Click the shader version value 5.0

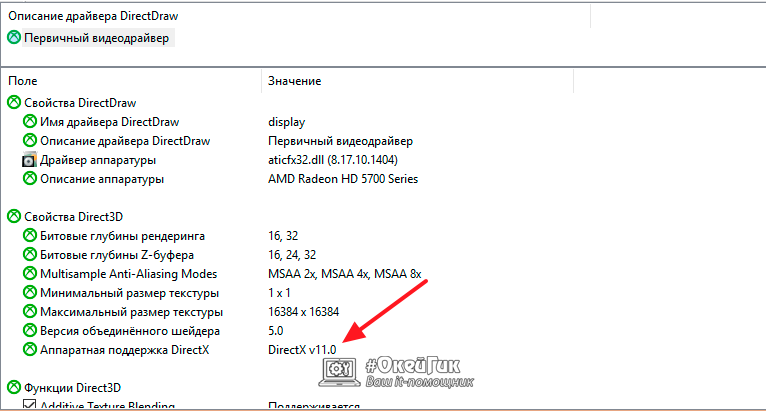(276, 331)
